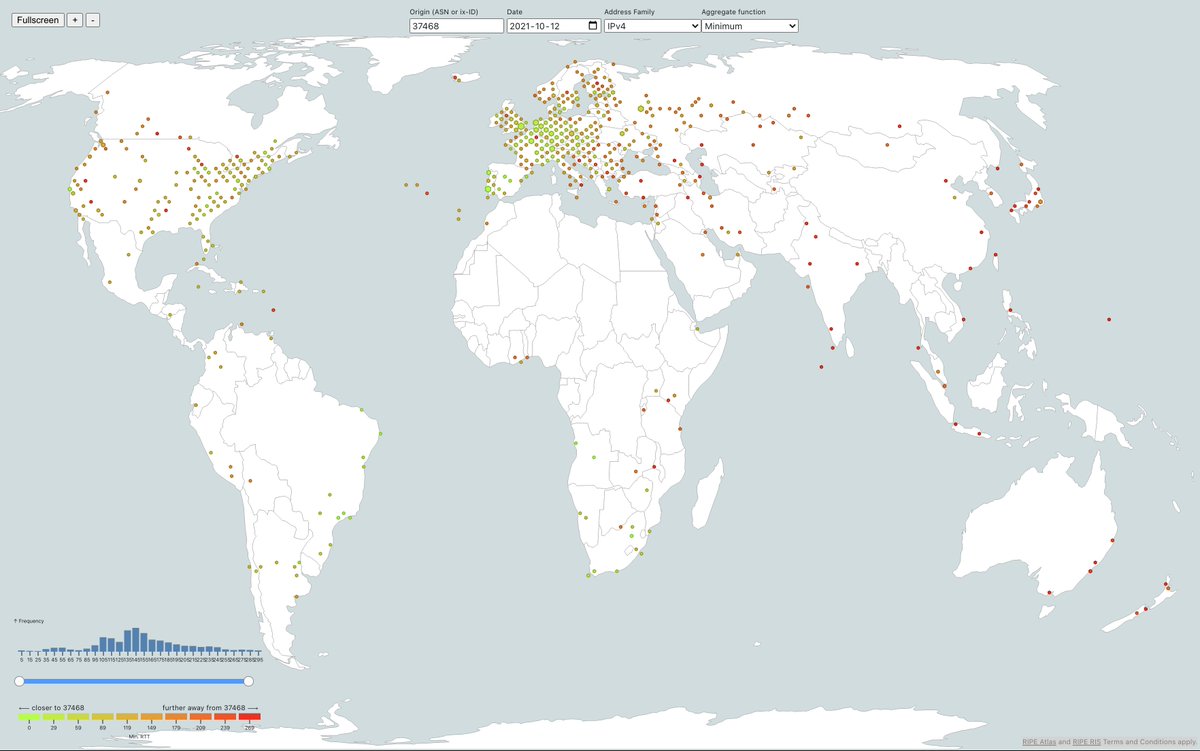Screen dimensions: 1200x751
Task: Click the Fullscreen button
Action: (x=37, y=19)
